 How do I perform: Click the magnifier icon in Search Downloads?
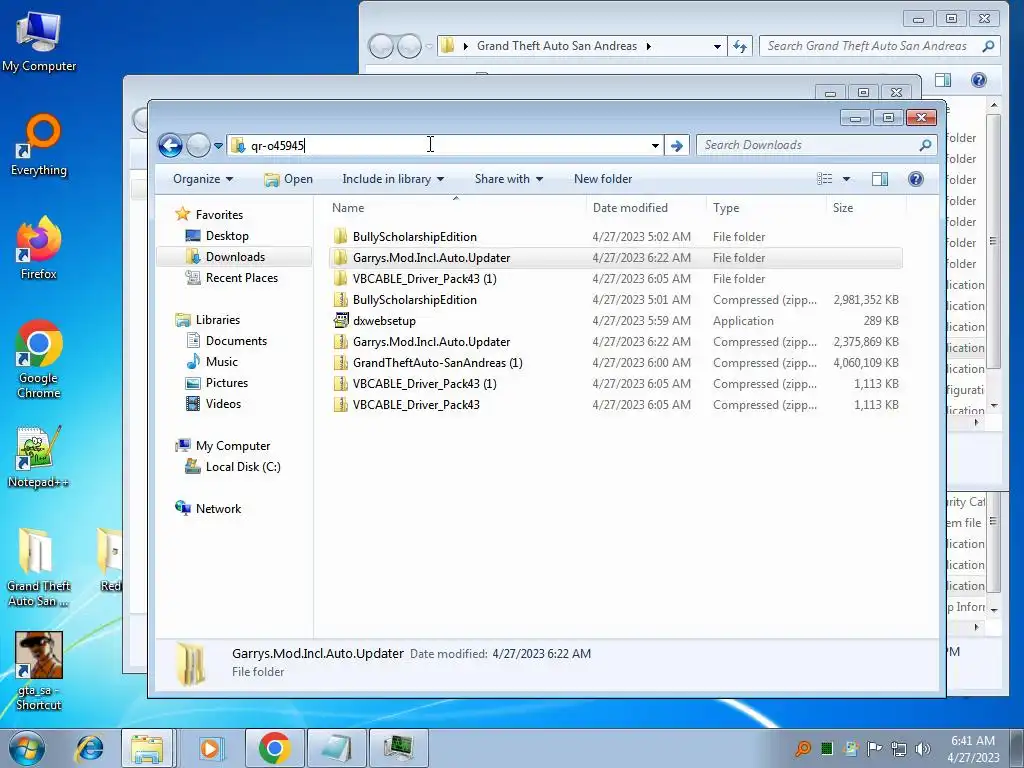925,145
